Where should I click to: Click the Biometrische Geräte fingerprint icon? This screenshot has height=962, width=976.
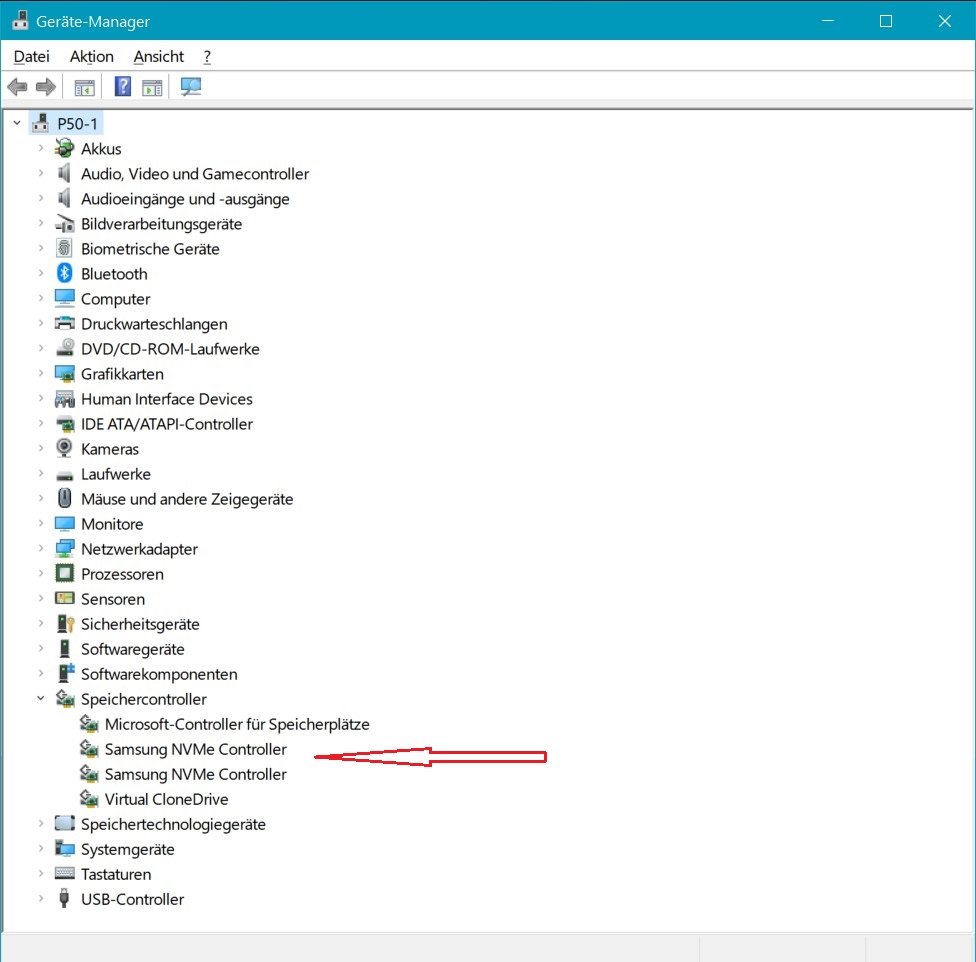click(x=64, y=248)
